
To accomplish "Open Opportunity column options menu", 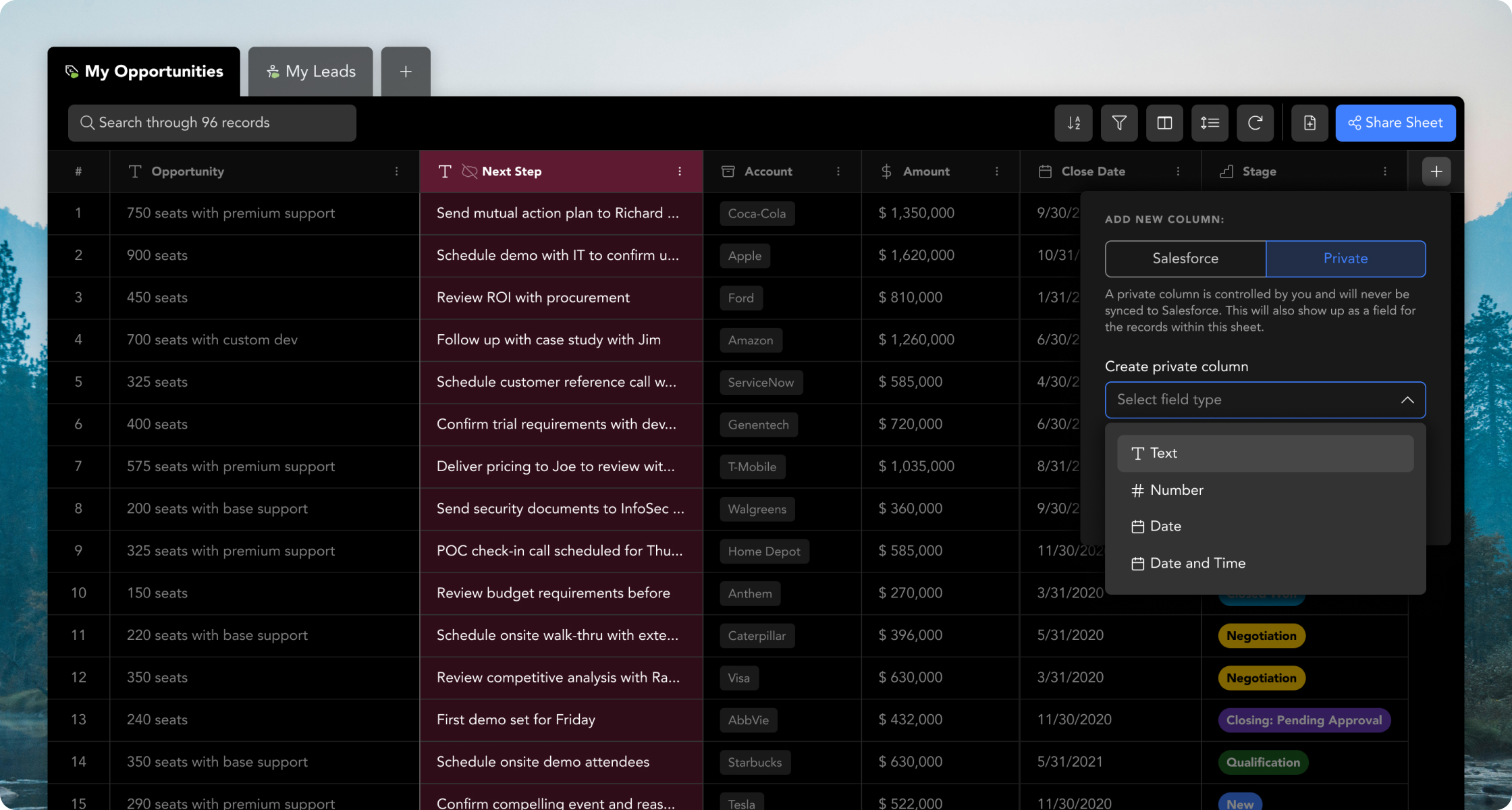I will [x=396, y=171].
